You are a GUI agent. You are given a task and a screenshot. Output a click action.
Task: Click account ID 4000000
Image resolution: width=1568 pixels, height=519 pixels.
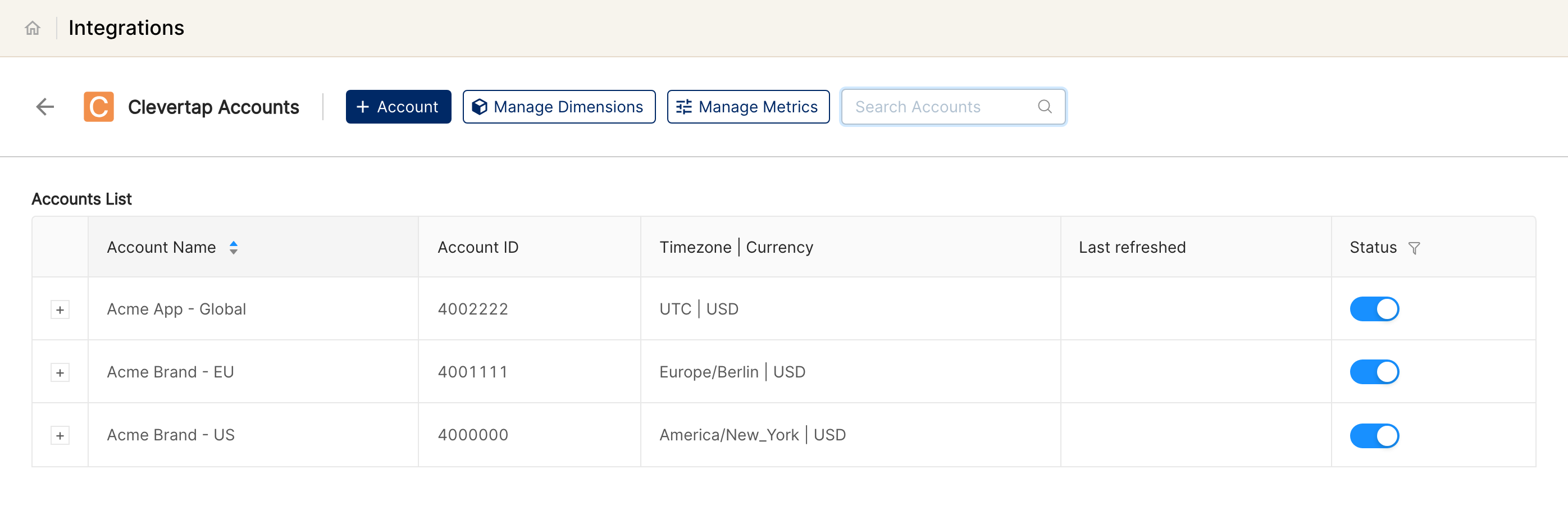tap(472, 435)
